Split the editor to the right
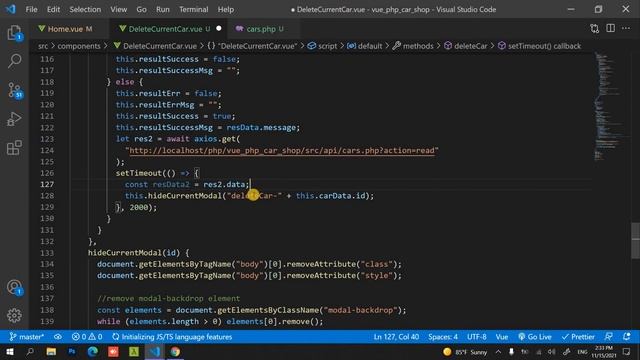Image resolution: width=640 pixels, height=360 pixels. (x=611, y=28)
